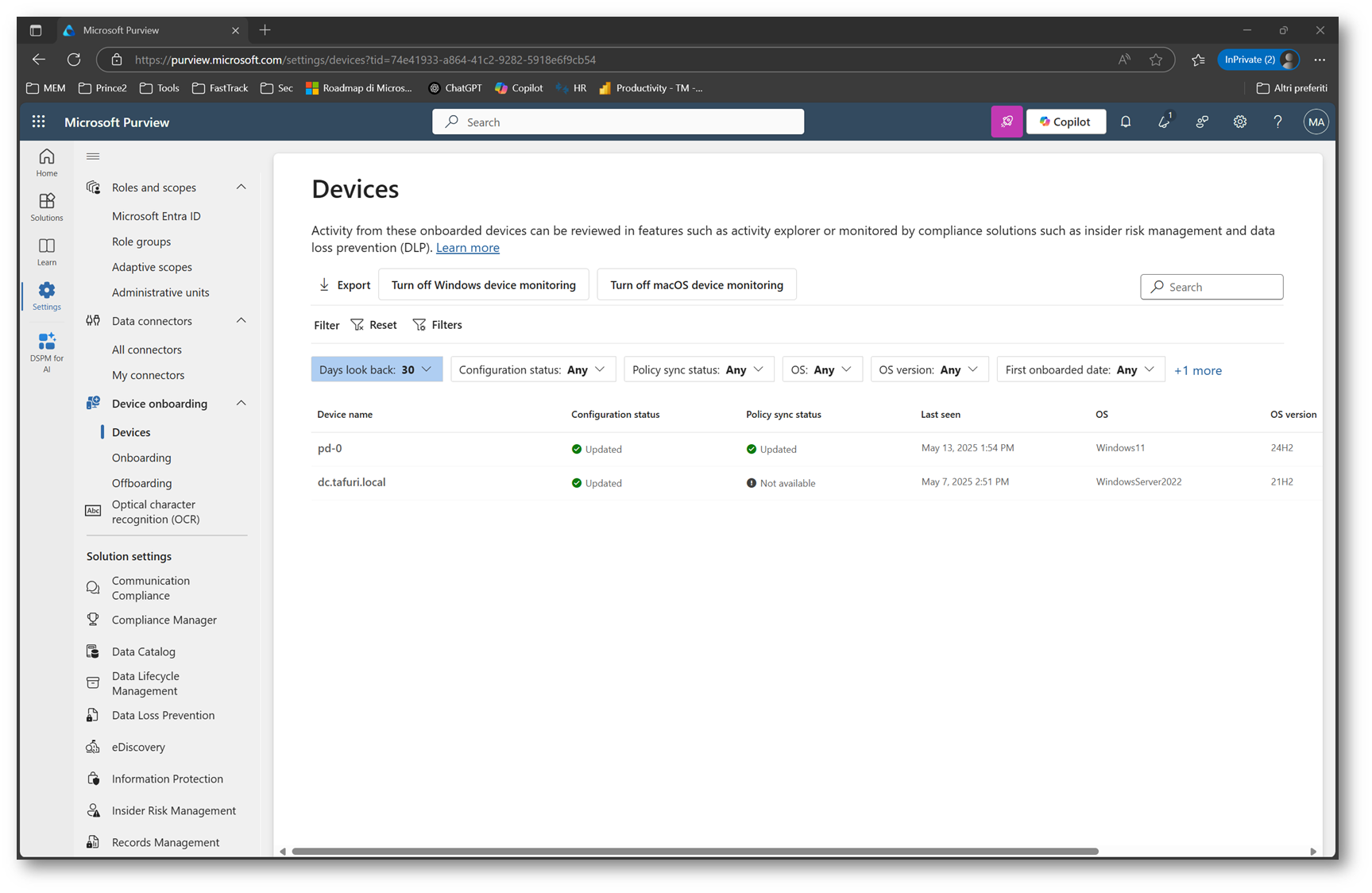This screenshot has height=893, width=1372.
Task: Open Onboarding under Device onboarding
Action: click(x=141, y=458)
